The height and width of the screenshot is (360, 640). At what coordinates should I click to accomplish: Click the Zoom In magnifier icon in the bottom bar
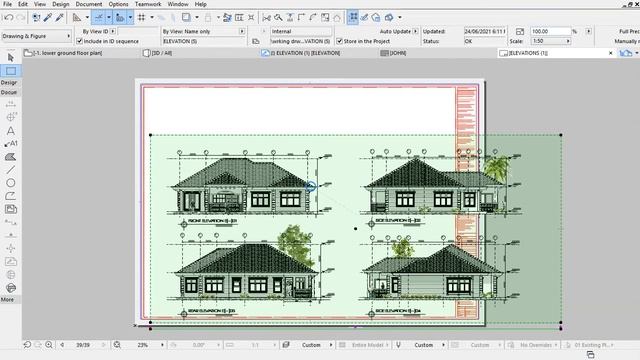click(x=49, y=345)
